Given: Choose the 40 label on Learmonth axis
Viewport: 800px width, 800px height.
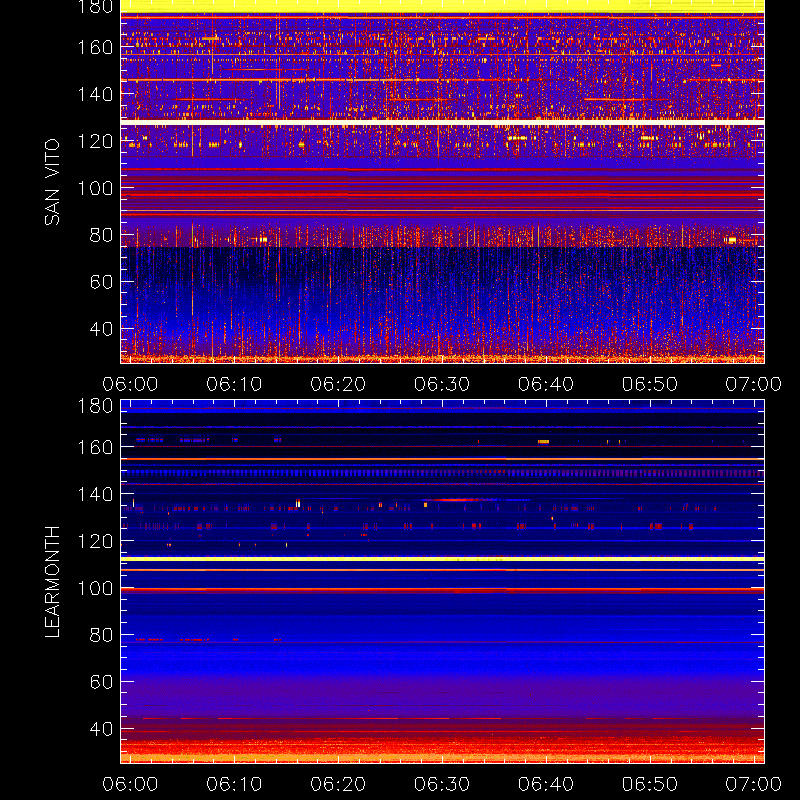Looking at the screenshot, I should click(101, 729).
